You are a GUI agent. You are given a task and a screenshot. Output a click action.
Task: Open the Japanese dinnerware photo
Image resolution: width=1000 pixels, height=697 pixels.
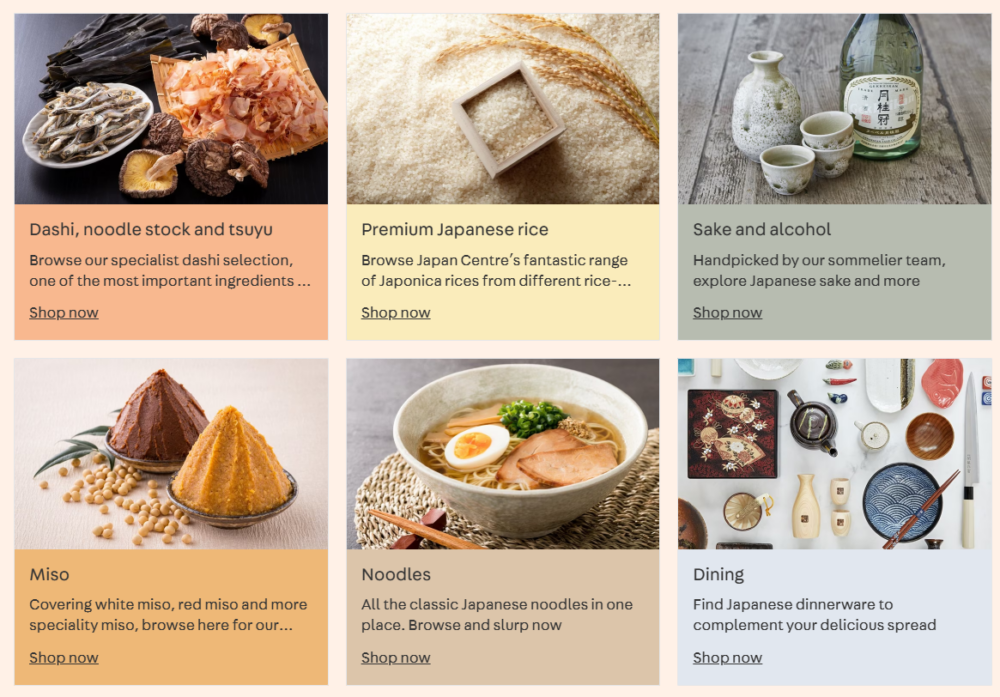[834, 453]
